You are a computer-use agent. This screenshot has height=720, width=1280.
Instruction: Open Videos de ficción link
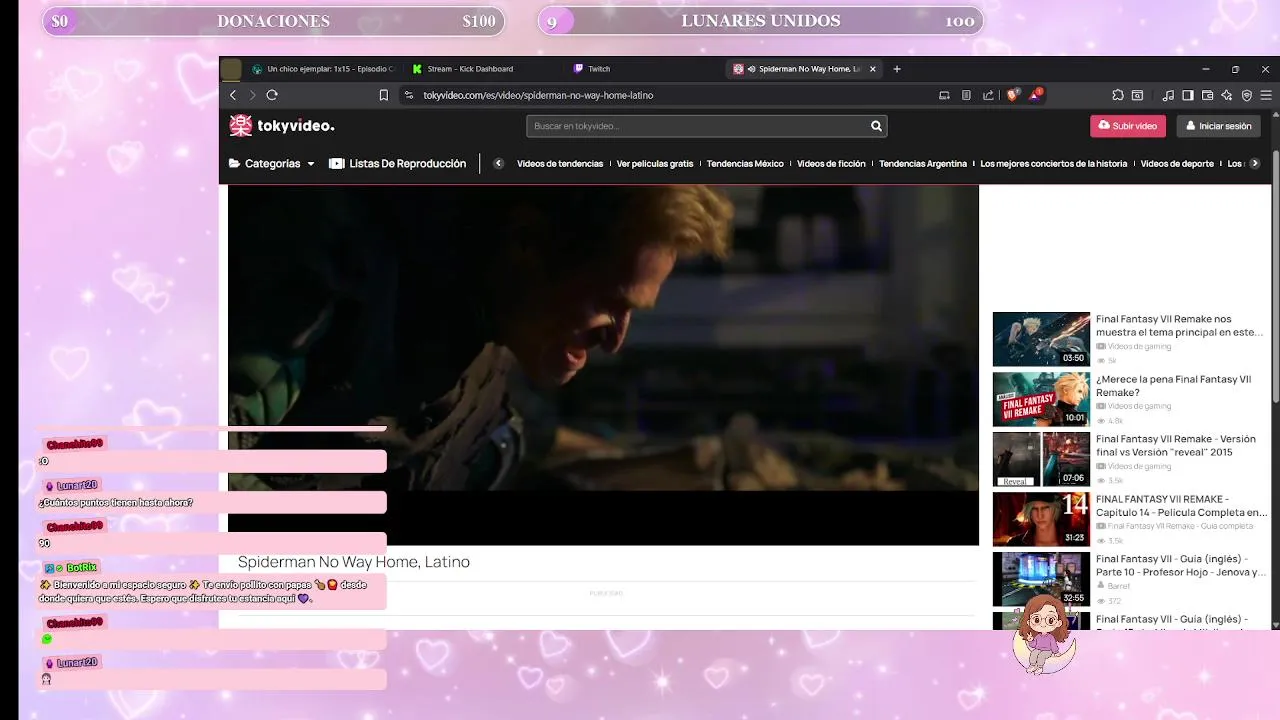point(831,163)
